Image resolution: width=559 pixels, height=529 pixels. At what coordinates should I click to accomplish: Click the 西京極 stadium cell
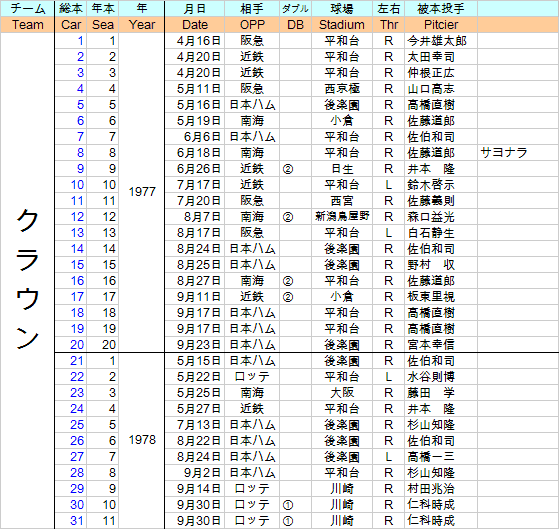(x=342, y=89)
